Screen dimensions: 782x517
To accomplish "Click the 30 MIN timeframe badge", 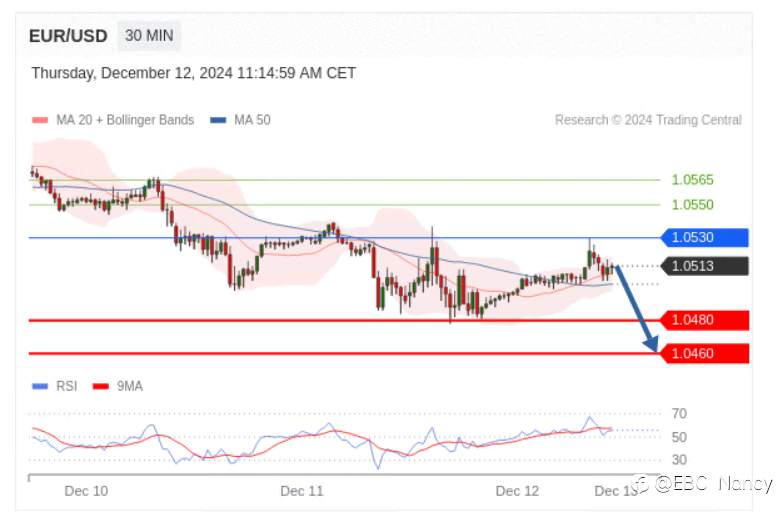I will (x=149, y=36).
